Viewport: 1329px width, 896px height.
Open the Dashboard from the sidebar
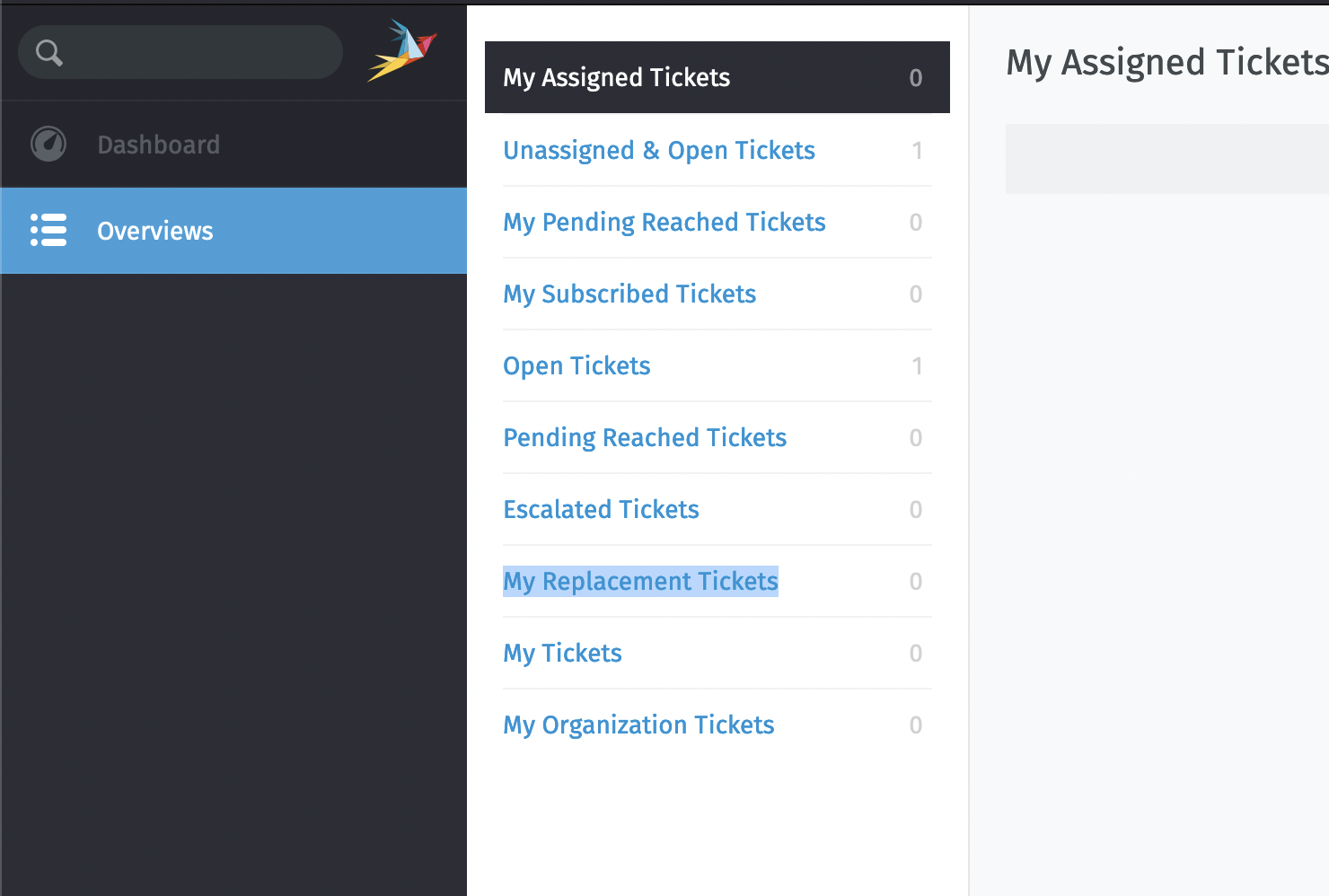point(158,144)
